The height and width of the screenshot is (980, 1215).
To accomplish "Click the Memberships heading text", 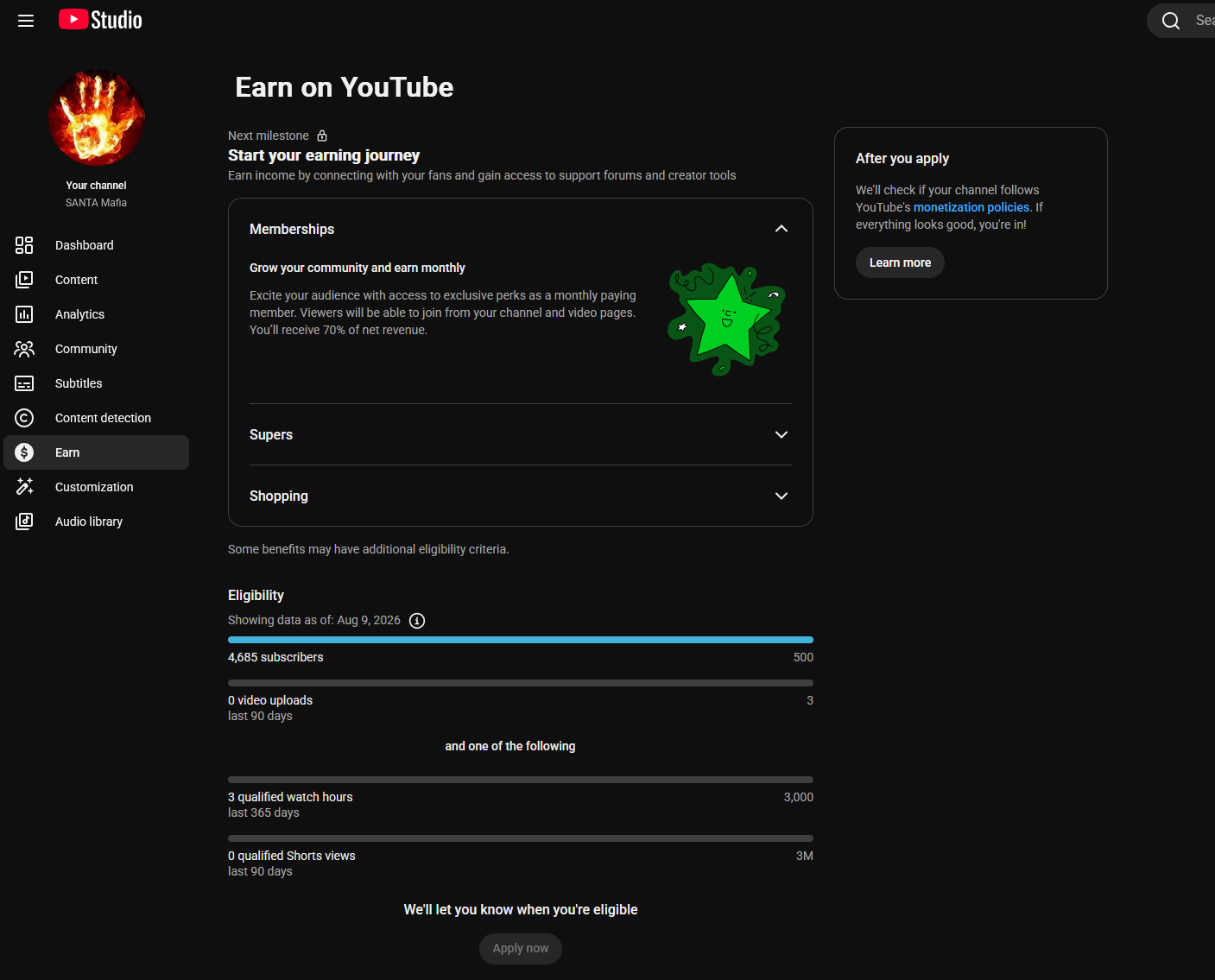I will 292,229.
